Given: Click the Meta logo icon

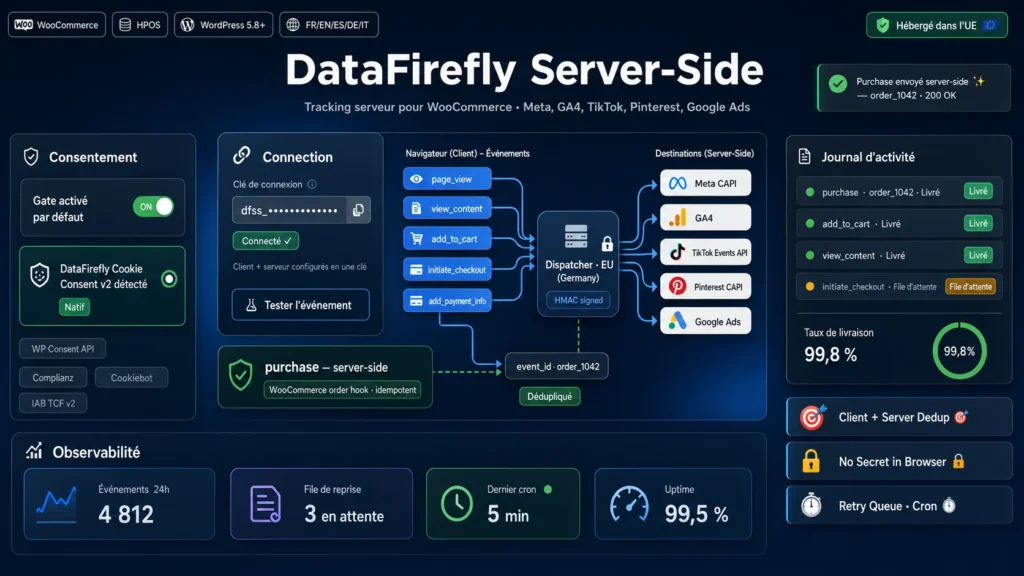Looking at the screenshot, I should [677, 184].
